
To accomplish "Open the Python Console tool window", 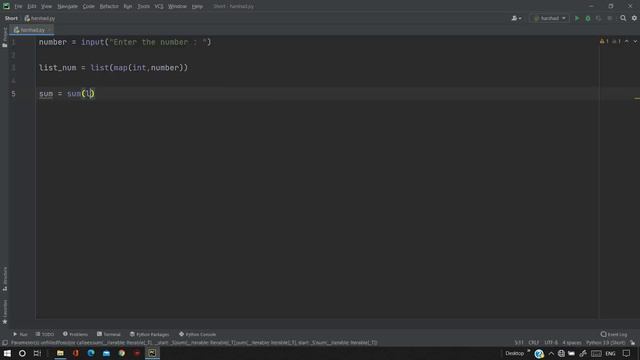I will (x=197, y=334).
